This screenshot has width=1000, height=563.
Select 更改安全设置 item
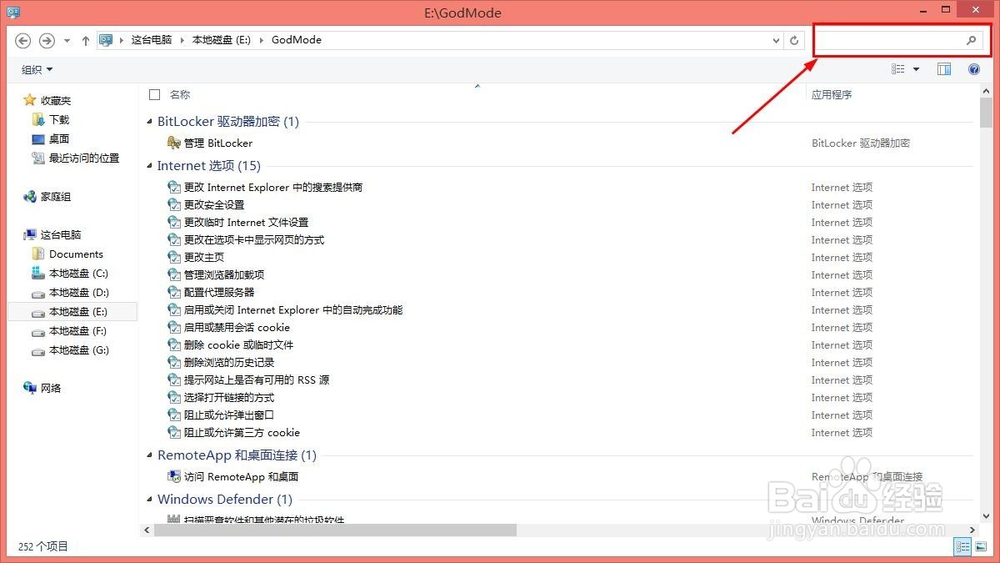coord(214,205)
